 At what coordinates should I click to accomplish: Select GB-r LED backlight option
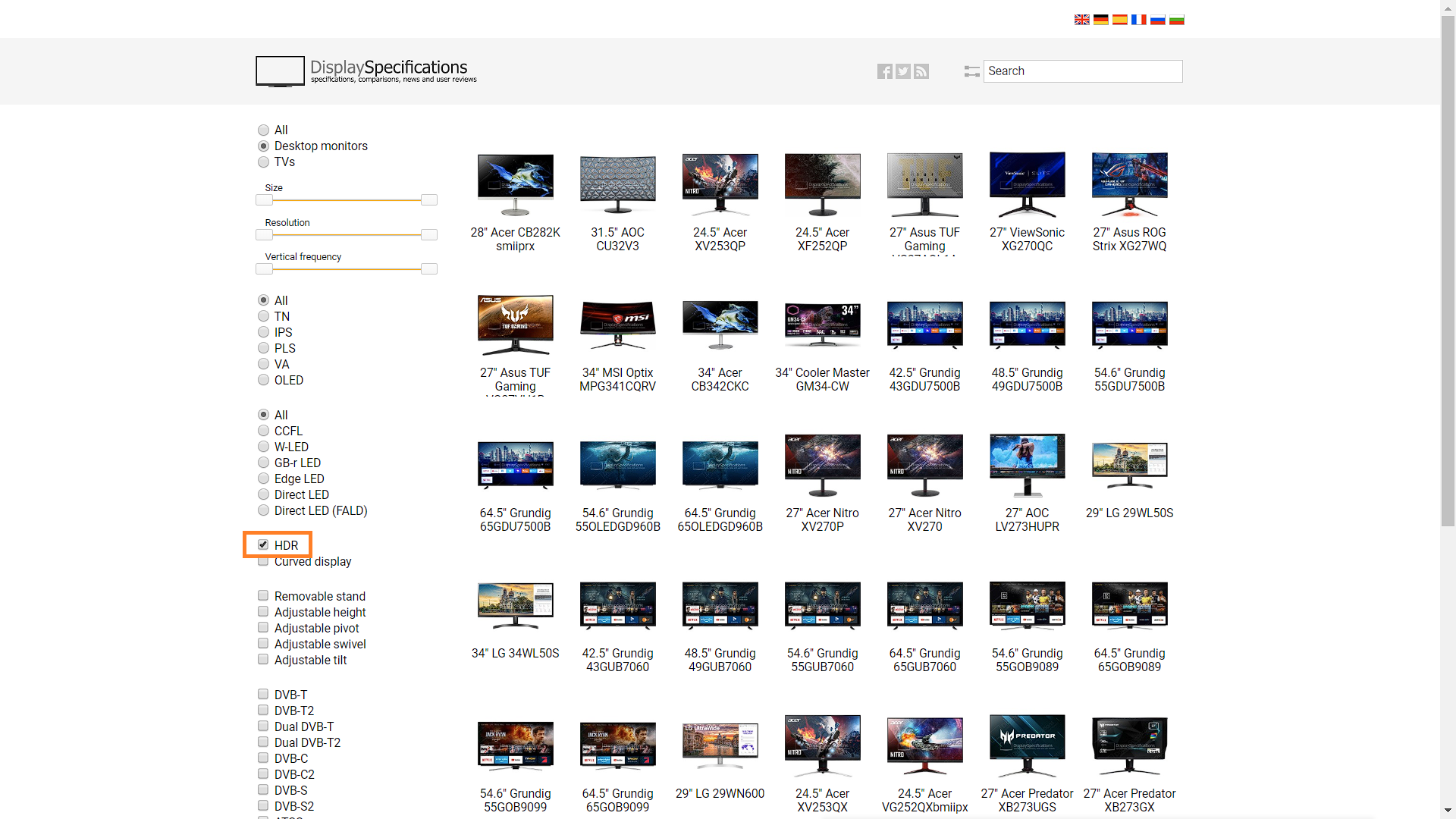tap(263, 463)
